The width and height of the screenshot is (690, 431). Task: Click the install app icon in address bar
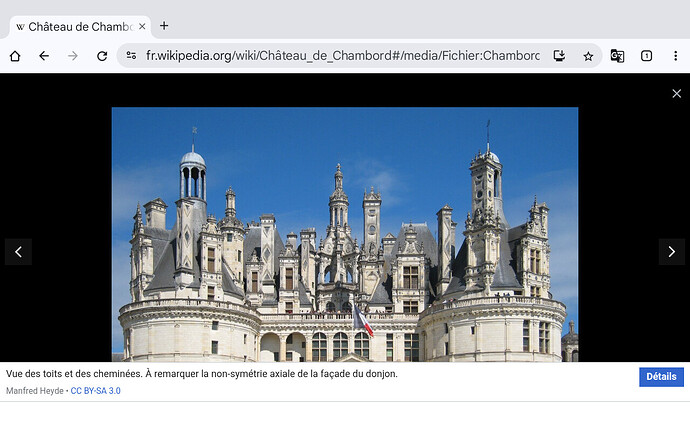(x=559, y=55)
